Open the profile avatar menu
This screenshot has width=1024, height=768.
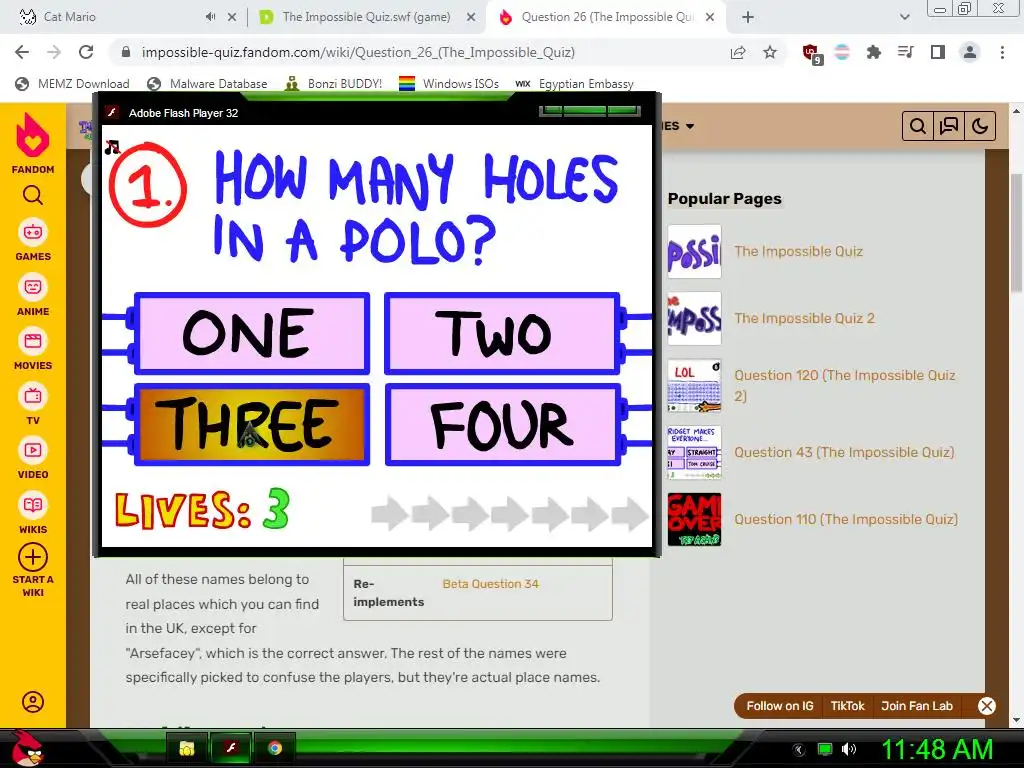(x=970, y=52)
